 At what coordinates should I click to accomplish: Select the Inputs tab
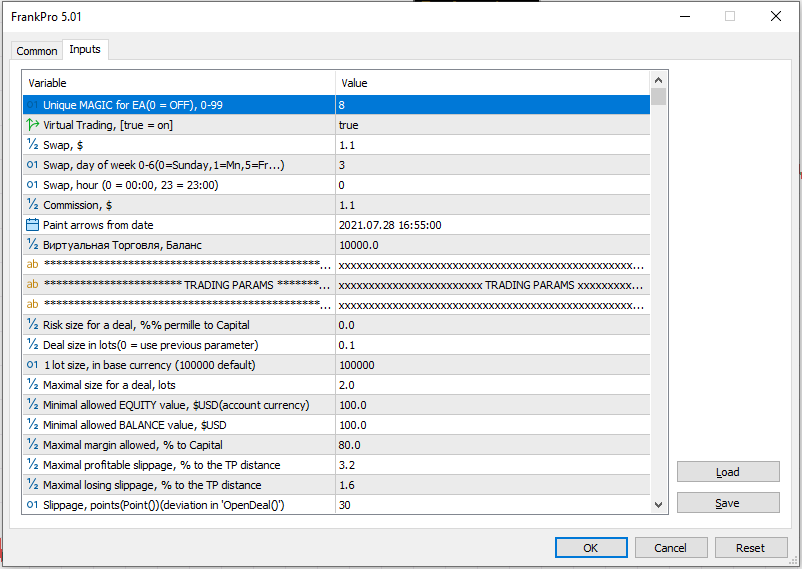click(85, 50)
